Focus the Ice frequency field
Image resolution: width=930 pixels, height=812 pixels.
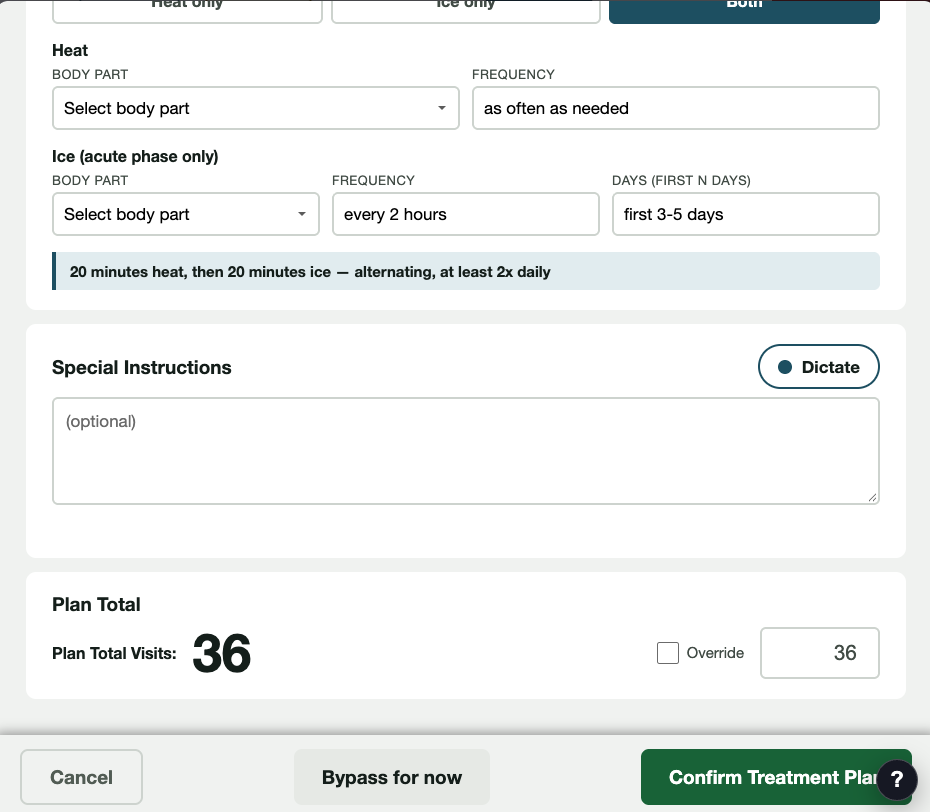coord(466,214)
